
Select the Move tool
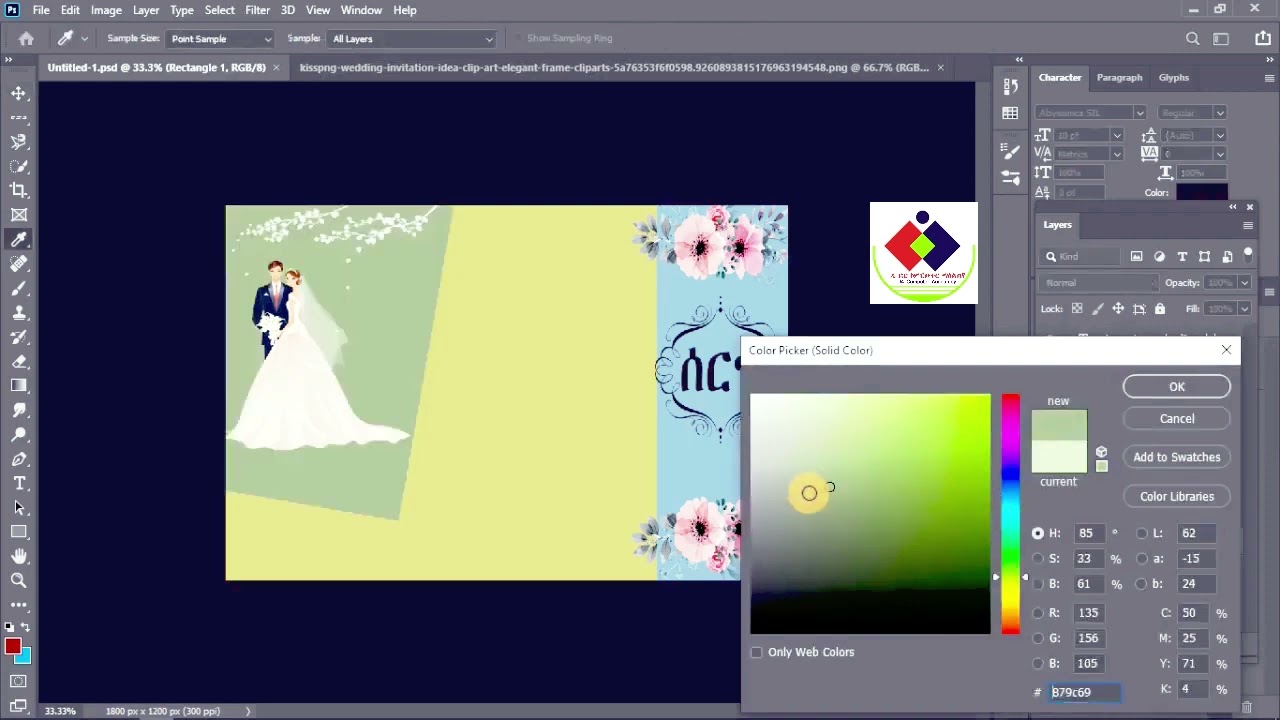coord(19,93)
